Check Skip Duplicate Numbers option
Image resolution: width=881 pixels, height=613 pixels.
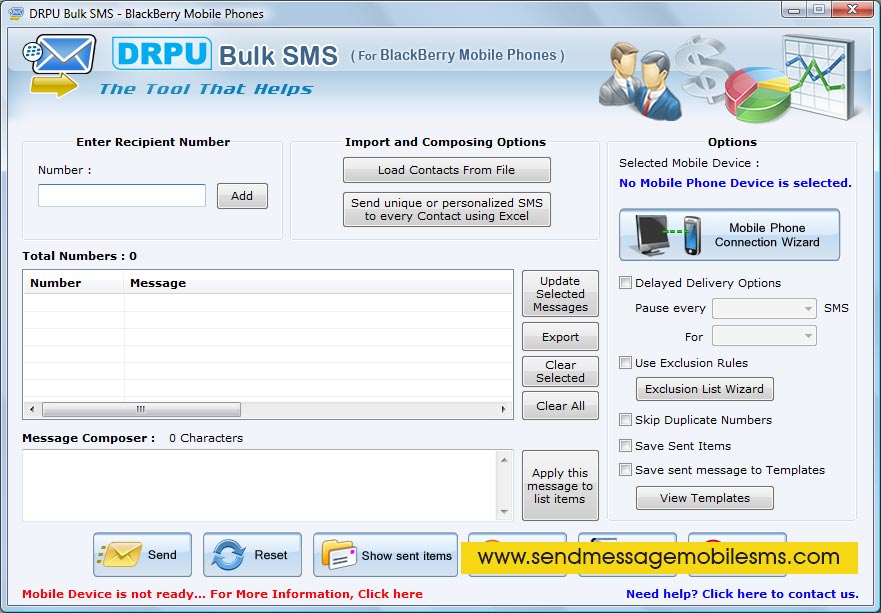coord(625,419)
